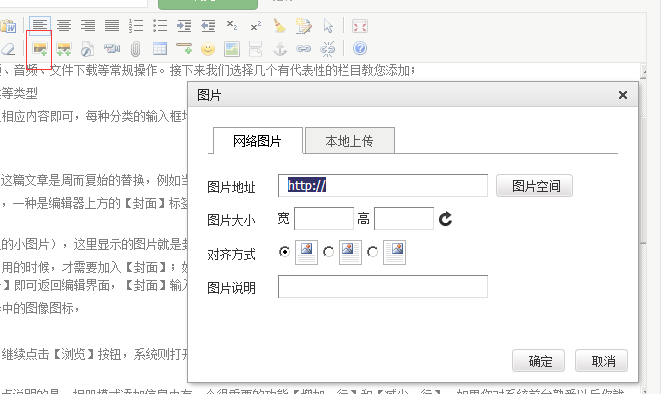Click the blue question mark help icon
Viewport: 667px width, 394px height.
point(360,49)
